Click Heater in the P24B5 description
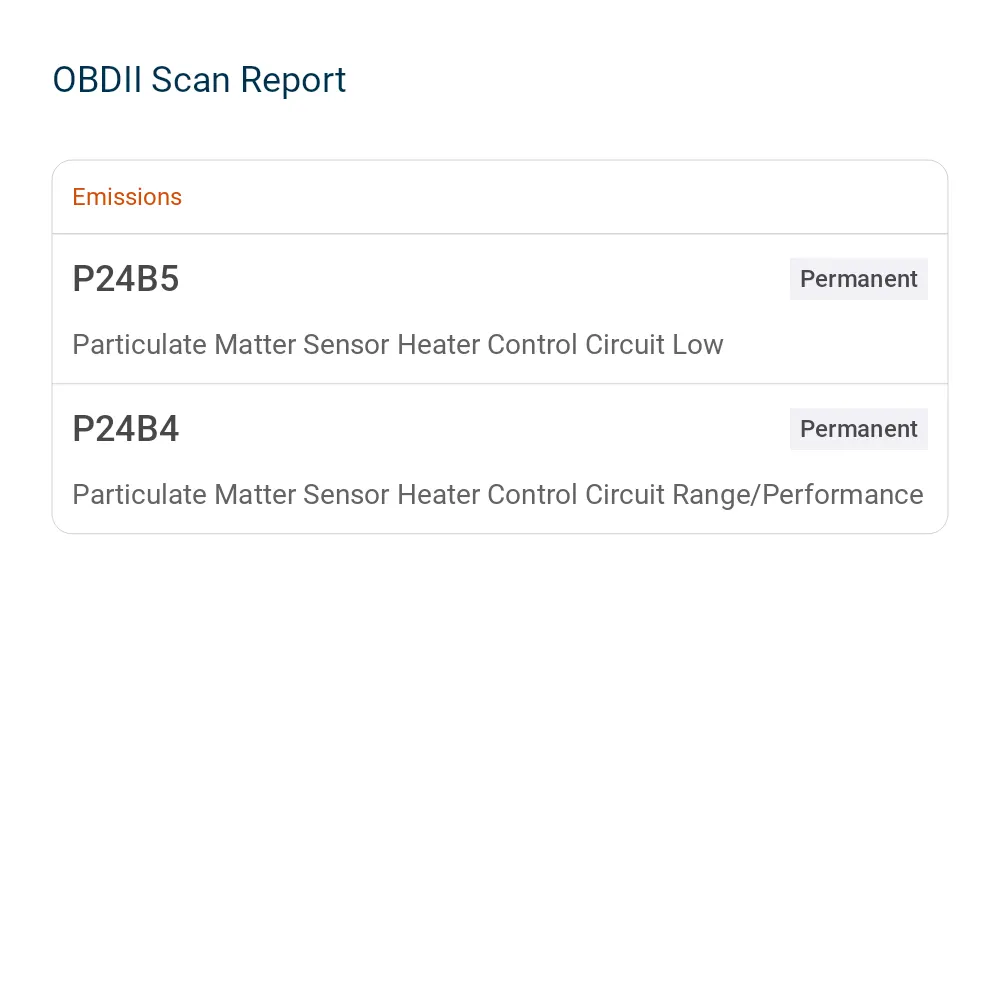The height and width of the screenshot is (1000, 1000). click(438, 344)
